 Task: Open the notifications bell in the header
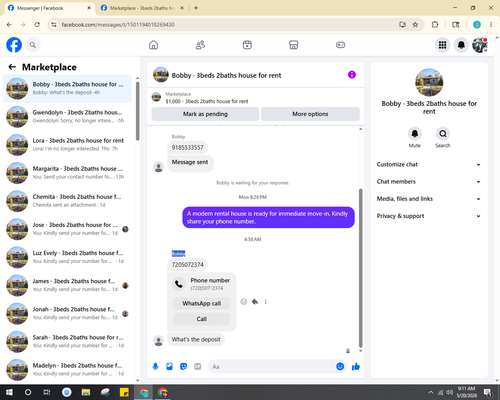[461, 45]
